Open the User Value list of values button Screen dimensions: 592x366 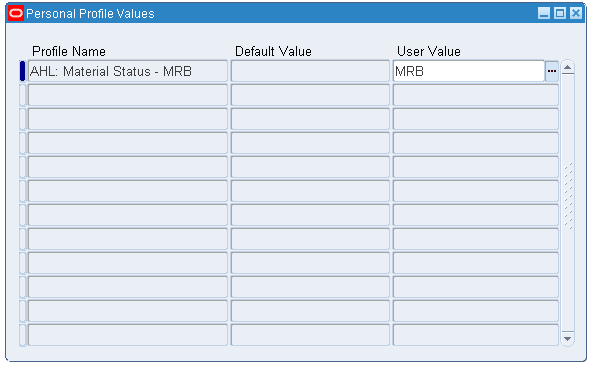(552, 71)
